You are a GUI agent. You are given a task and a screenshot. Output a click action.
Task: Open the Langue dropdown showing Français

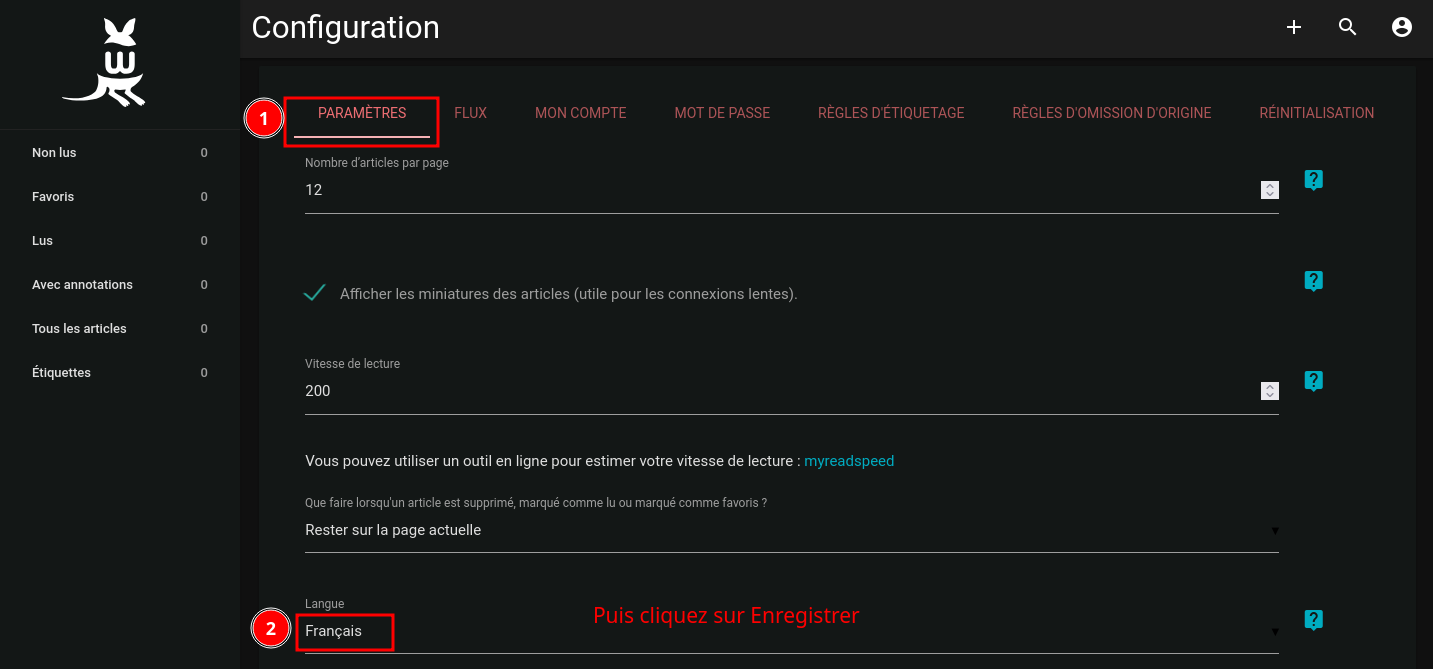(x=790, y=632)
